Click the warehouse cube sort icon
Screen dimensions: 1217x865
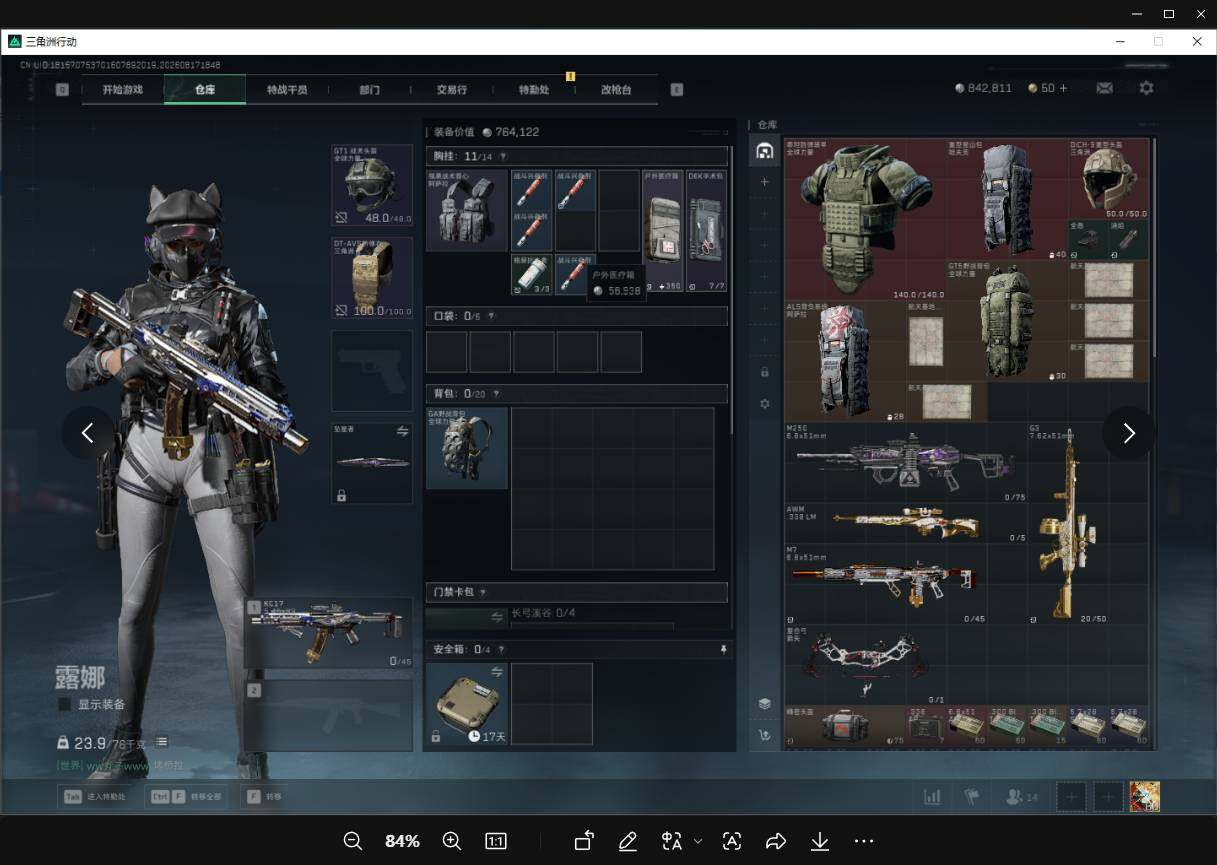(765, 703)
